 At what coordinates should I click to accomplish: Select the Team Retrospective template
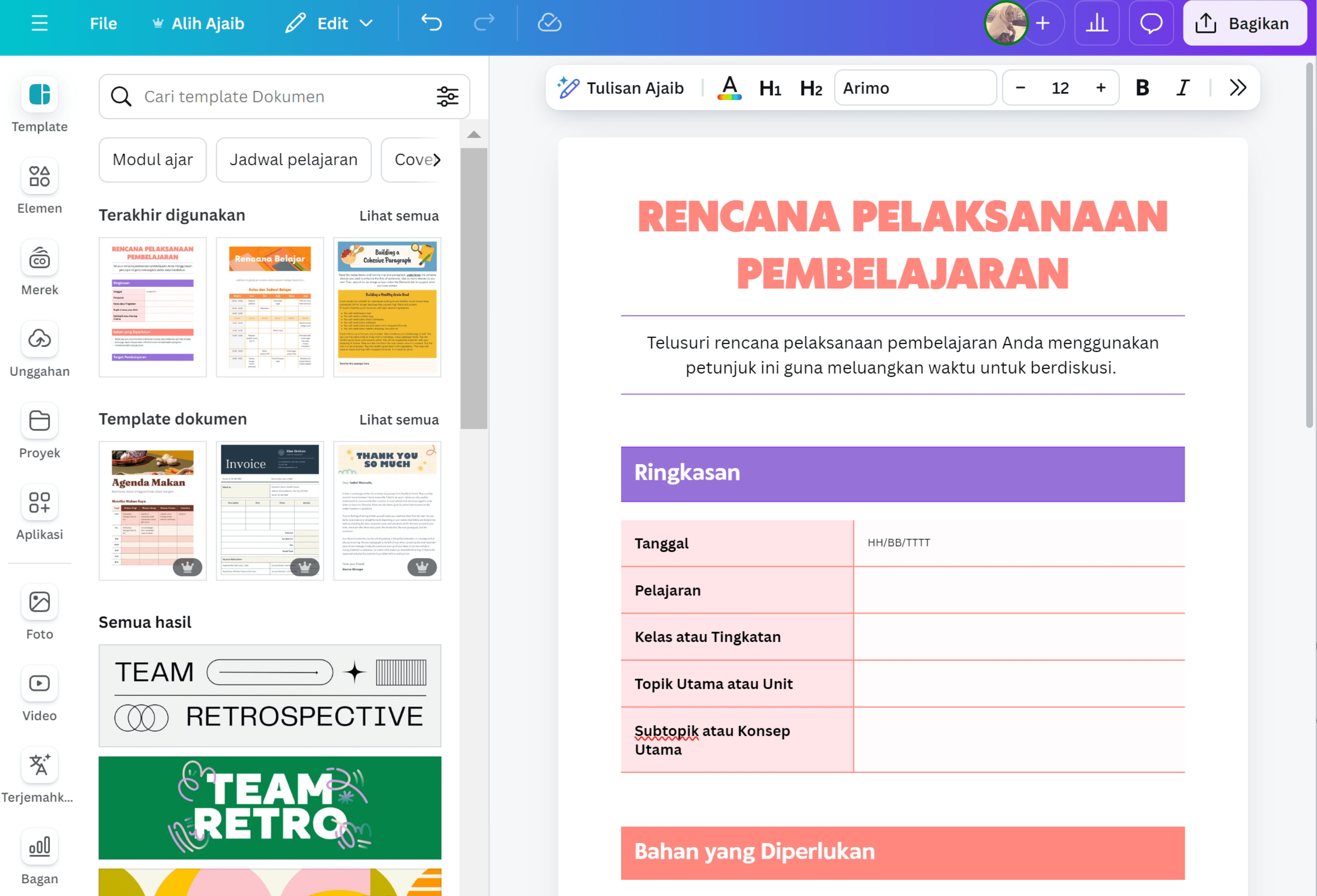click(270, 696)
